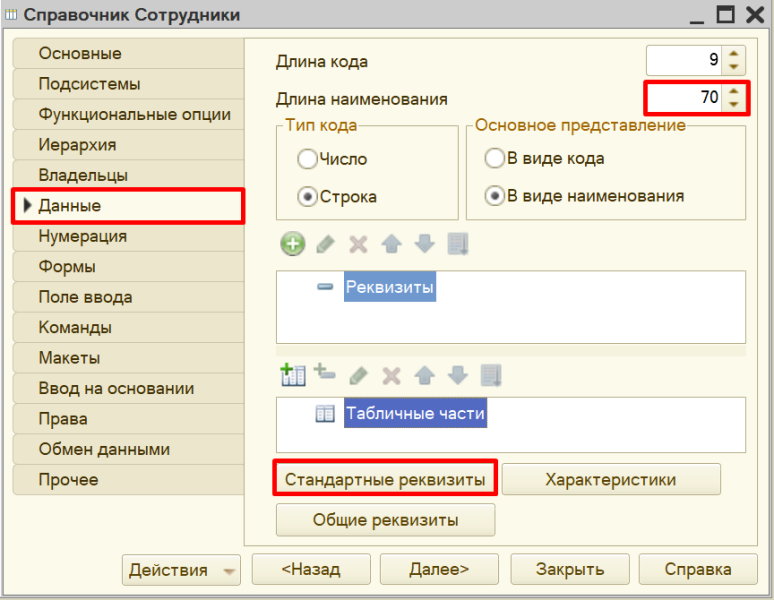The height and width of the screenshot is (600, 774).
Task: Switch to the Нумерация tab
Action: point(82,236)
